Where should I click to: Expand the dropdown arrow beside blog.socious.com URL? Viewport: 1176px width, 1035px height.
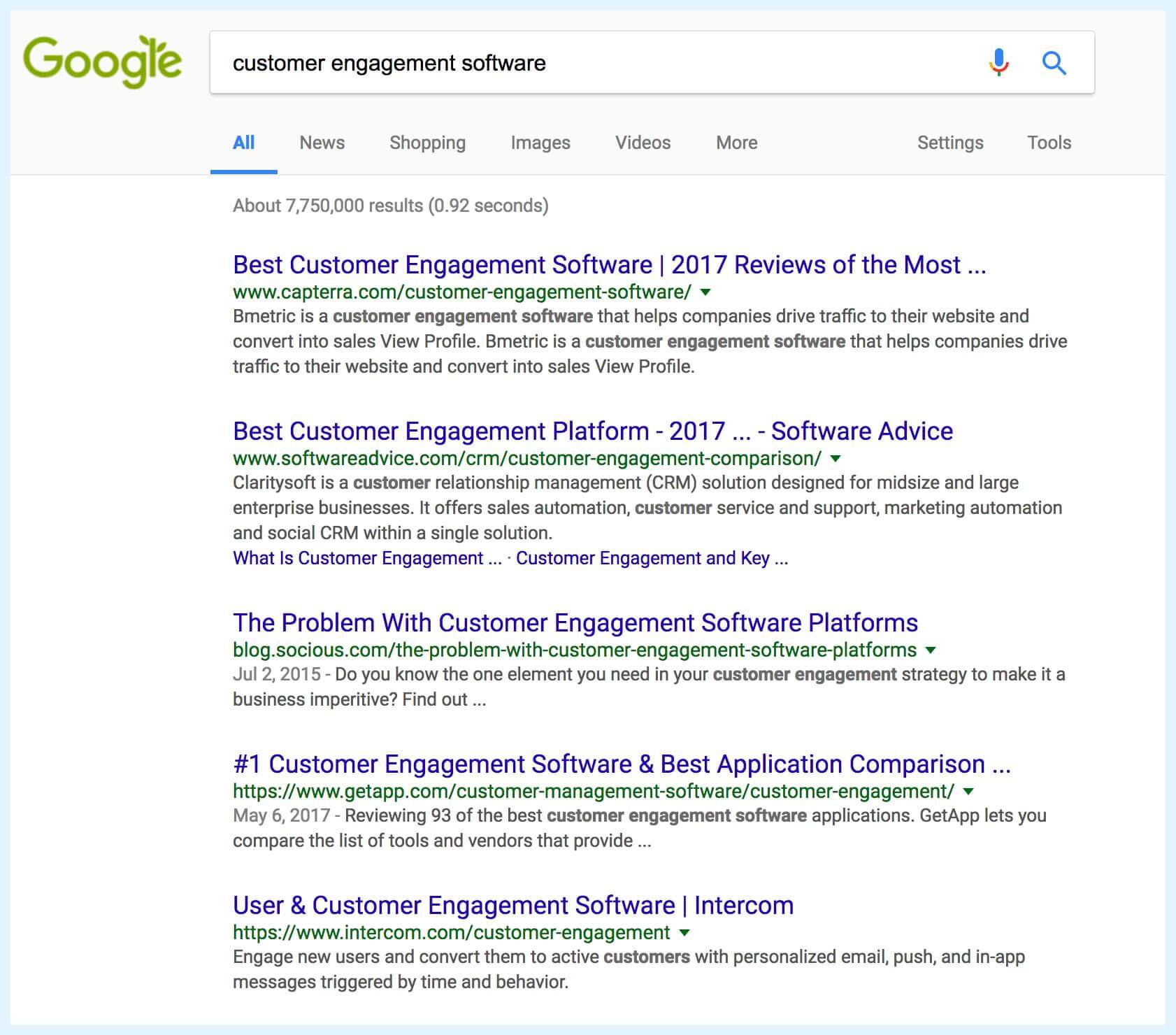pos(931,650)
